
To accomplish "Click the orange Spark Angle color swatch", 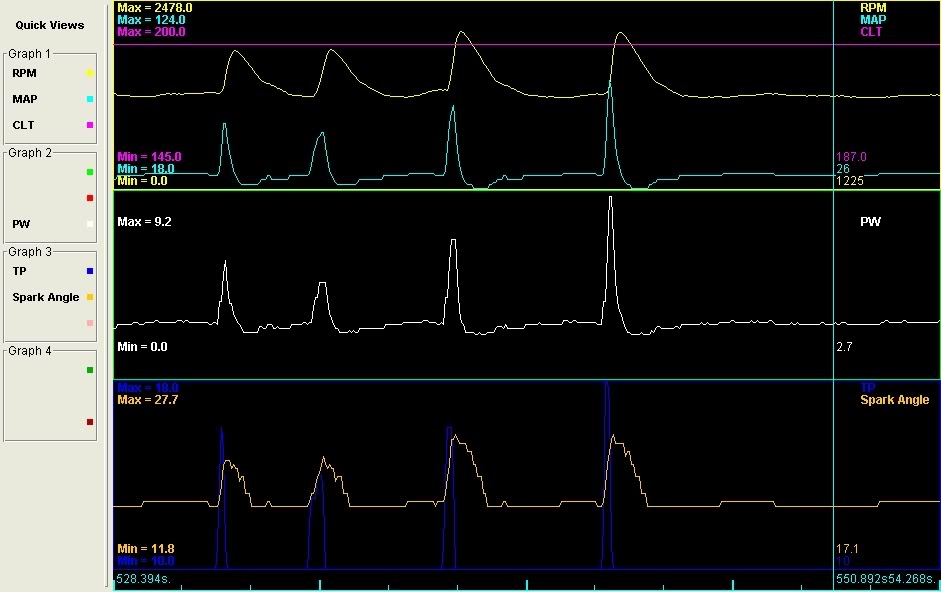I will point(90,297).
